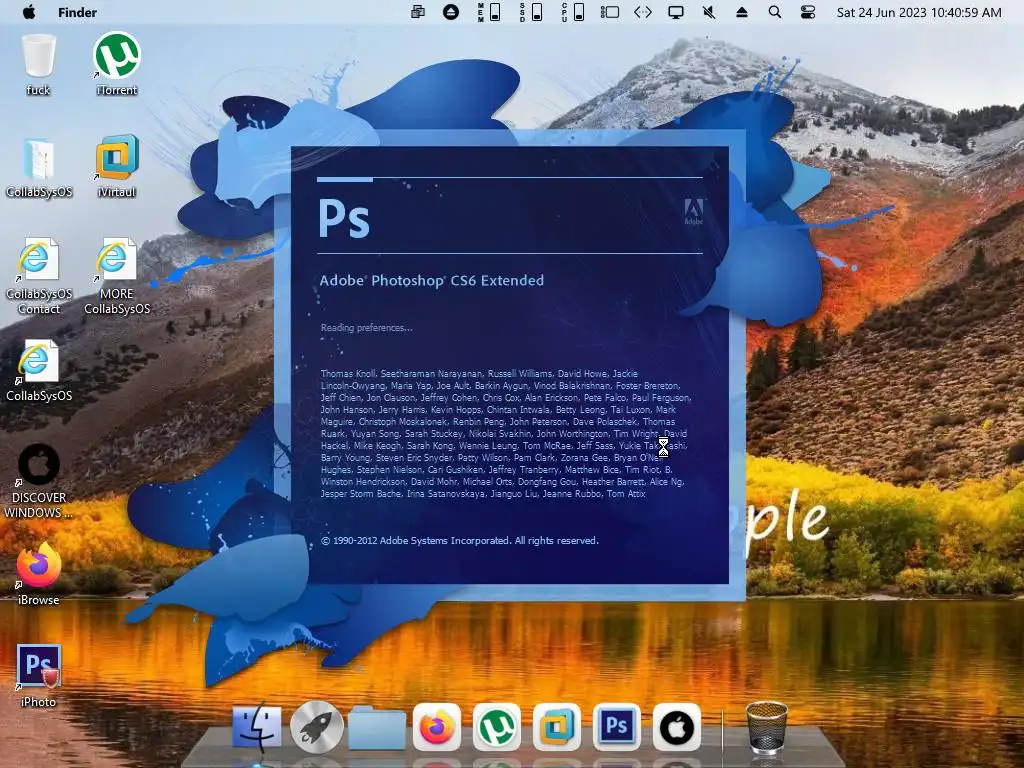Click the Adobe logo on the splash screen

tap(693, 212)
